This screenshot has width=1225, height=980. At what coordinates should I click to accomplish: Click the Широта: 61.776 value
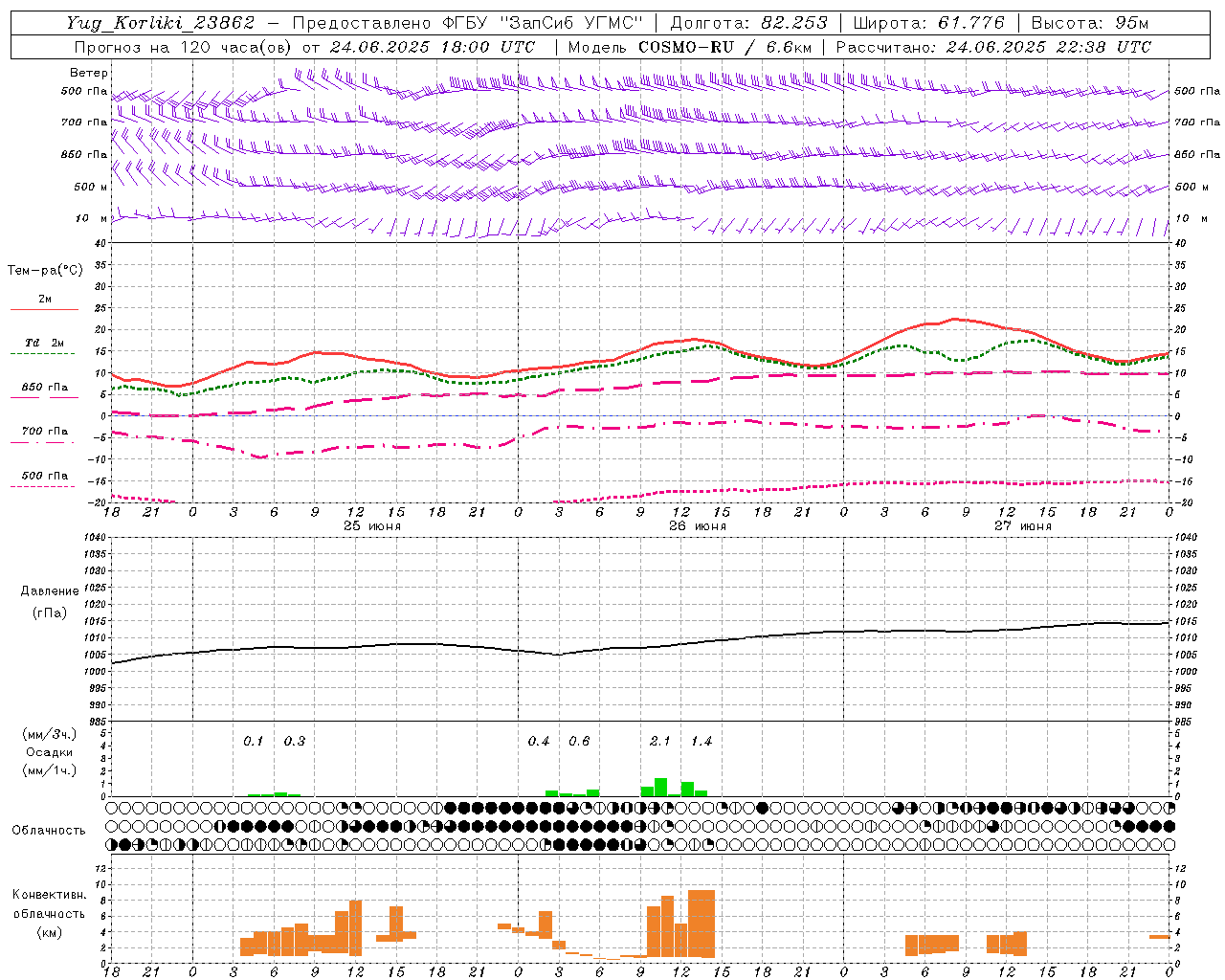928,23
